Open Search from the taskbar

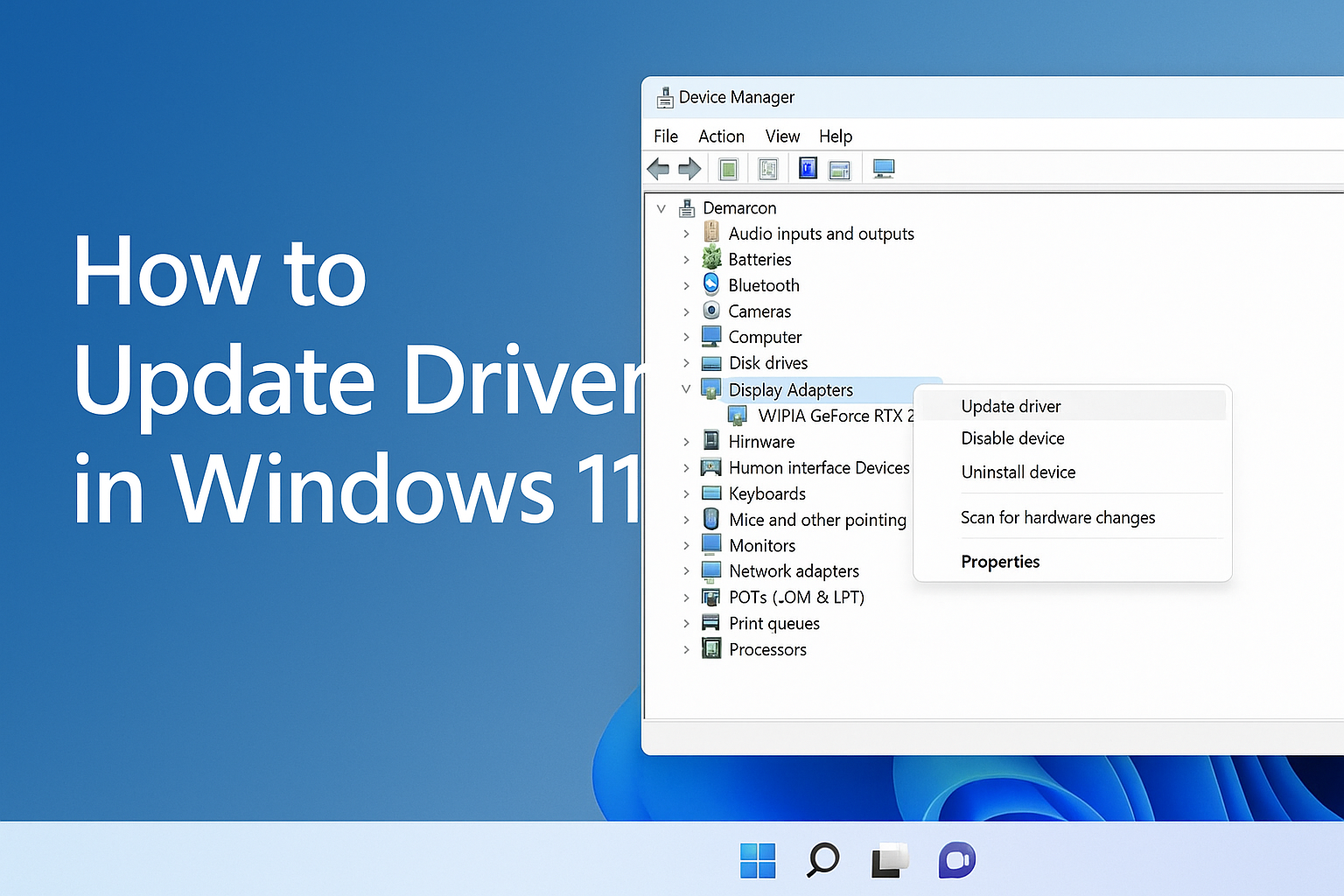(x=822, y=860)
